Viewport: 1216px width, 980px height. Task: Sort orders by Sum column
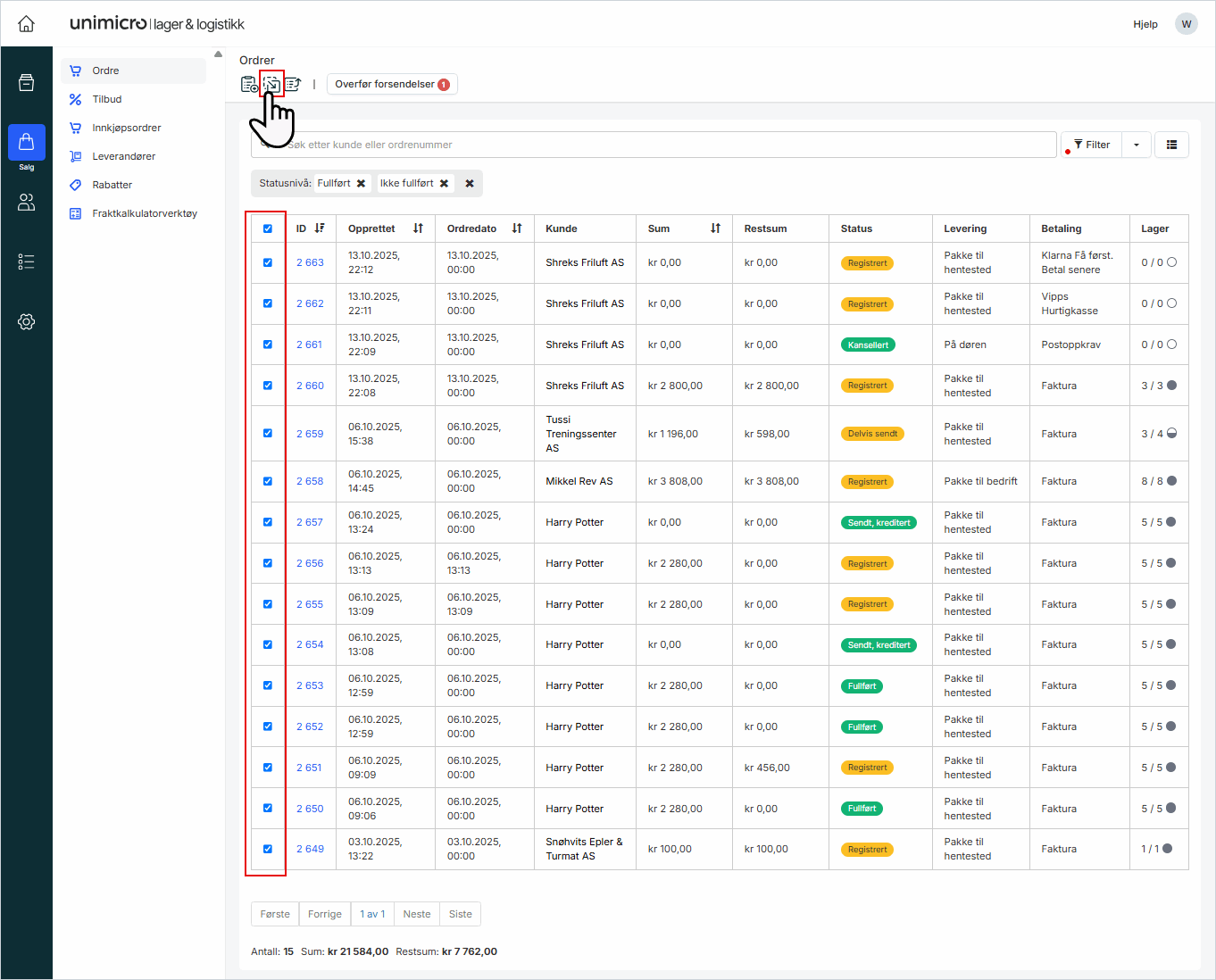715,228
